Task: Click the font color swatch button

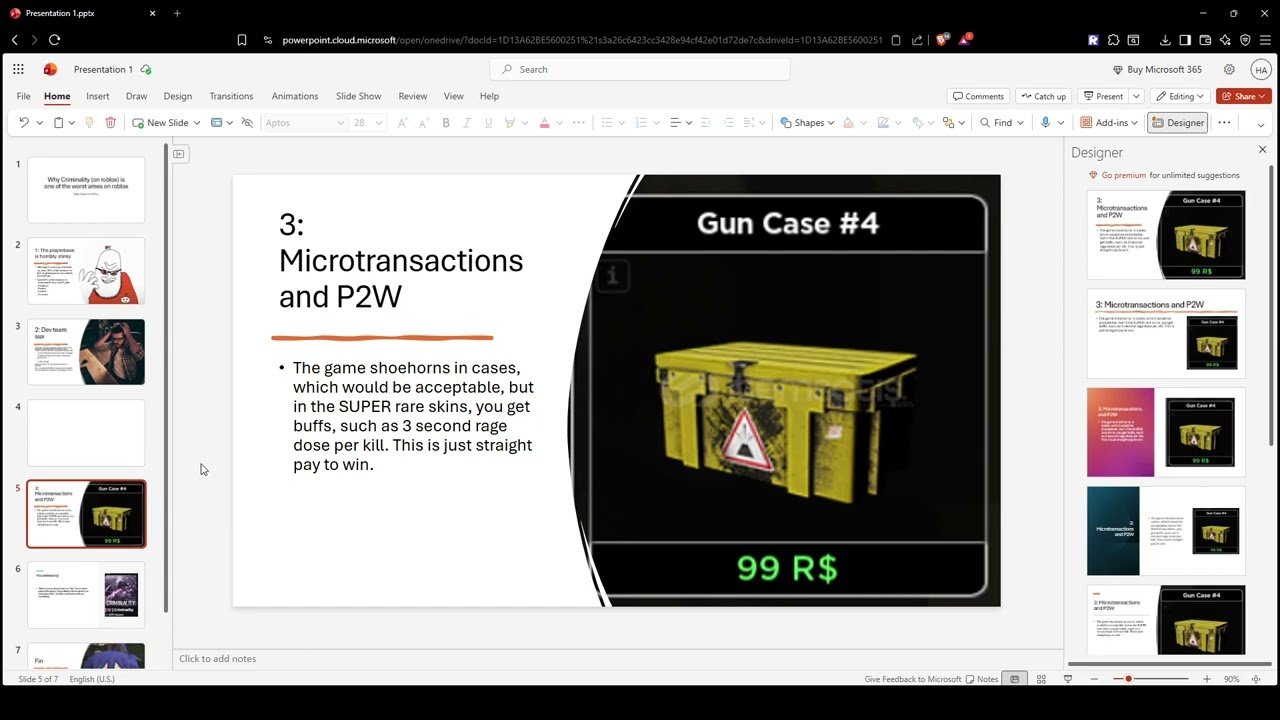Action: coord(544,123)
